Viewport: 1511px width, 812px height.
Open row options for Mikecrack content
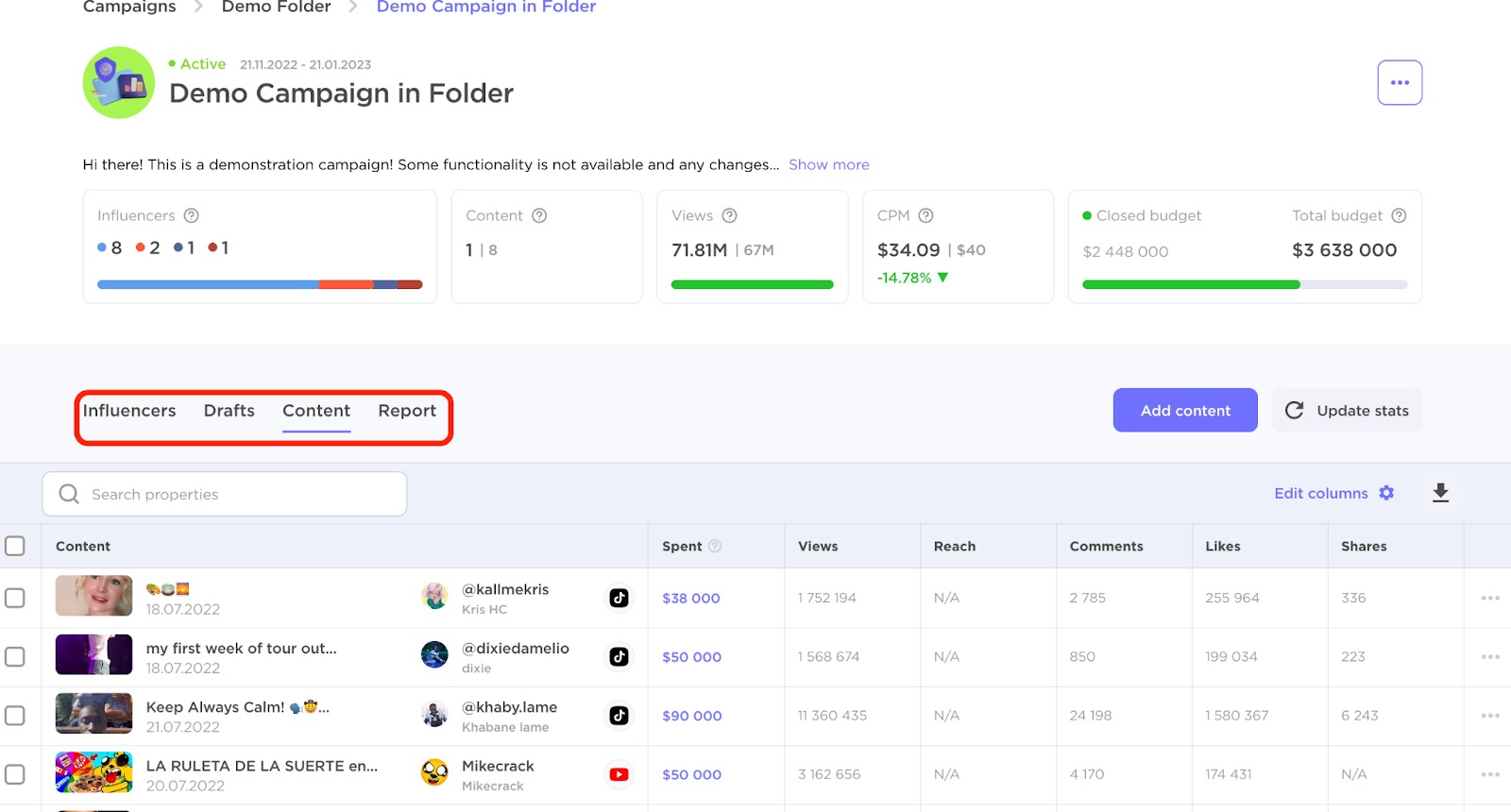coord(1490,774)
